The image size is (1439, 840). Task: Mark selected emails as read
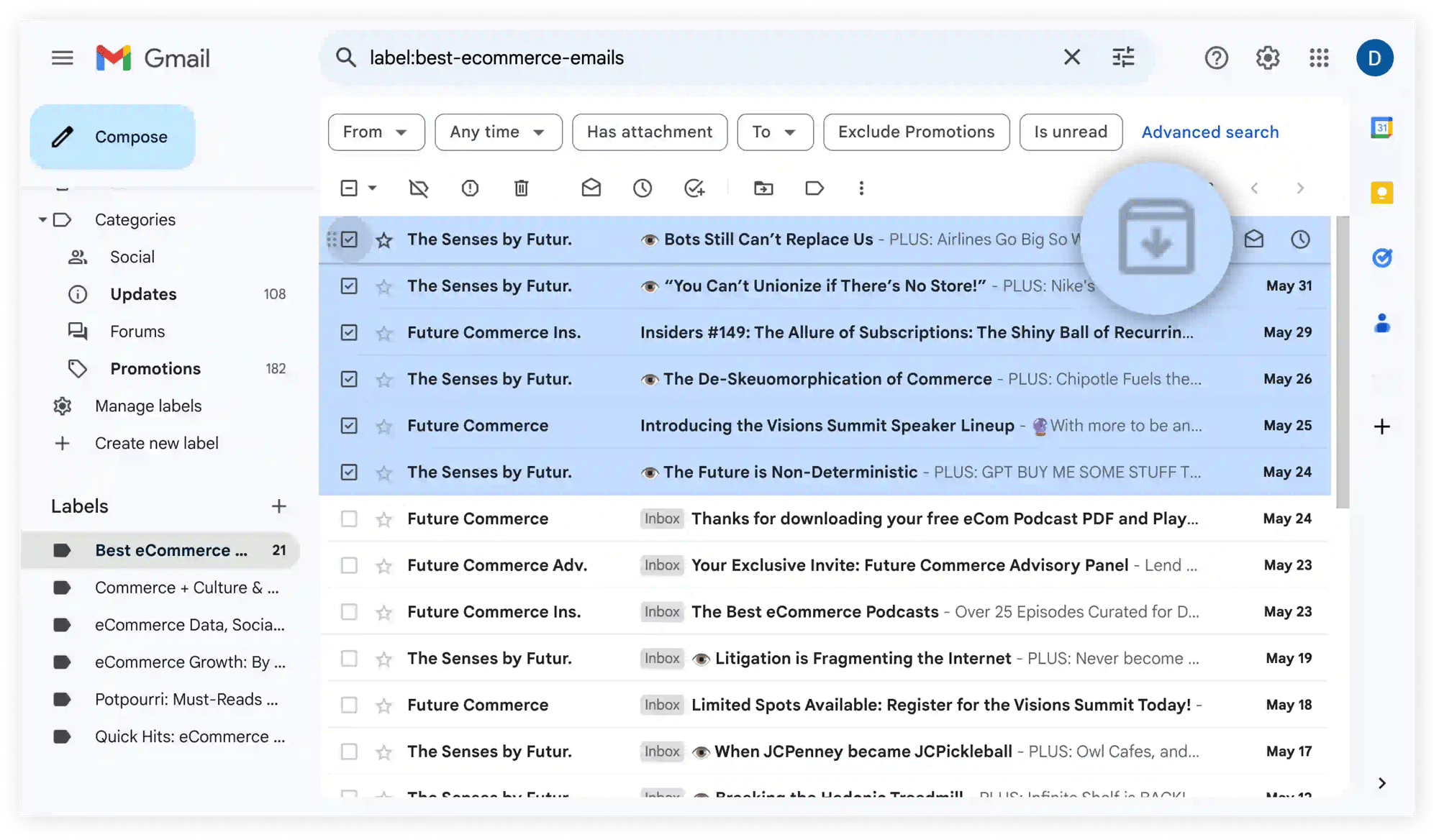(x=591, y=188)
